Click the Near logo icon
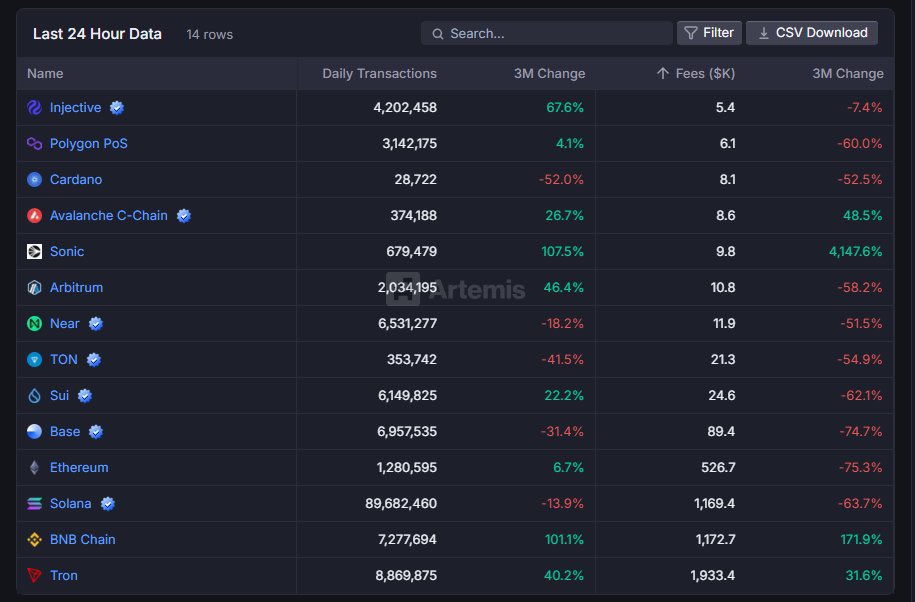Screen dimensions: 915x602 tap(34, 324)
